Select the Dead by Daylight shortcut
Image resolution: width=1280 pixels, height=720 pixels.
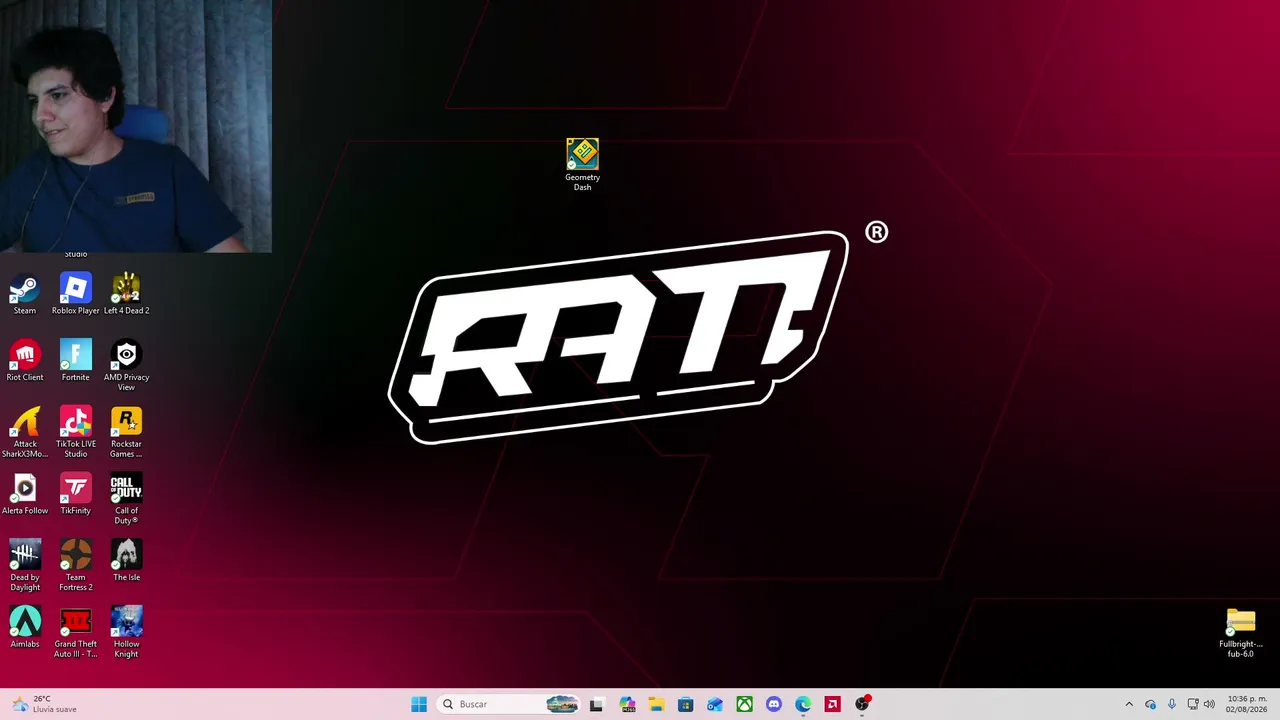[x=24, y=566]
